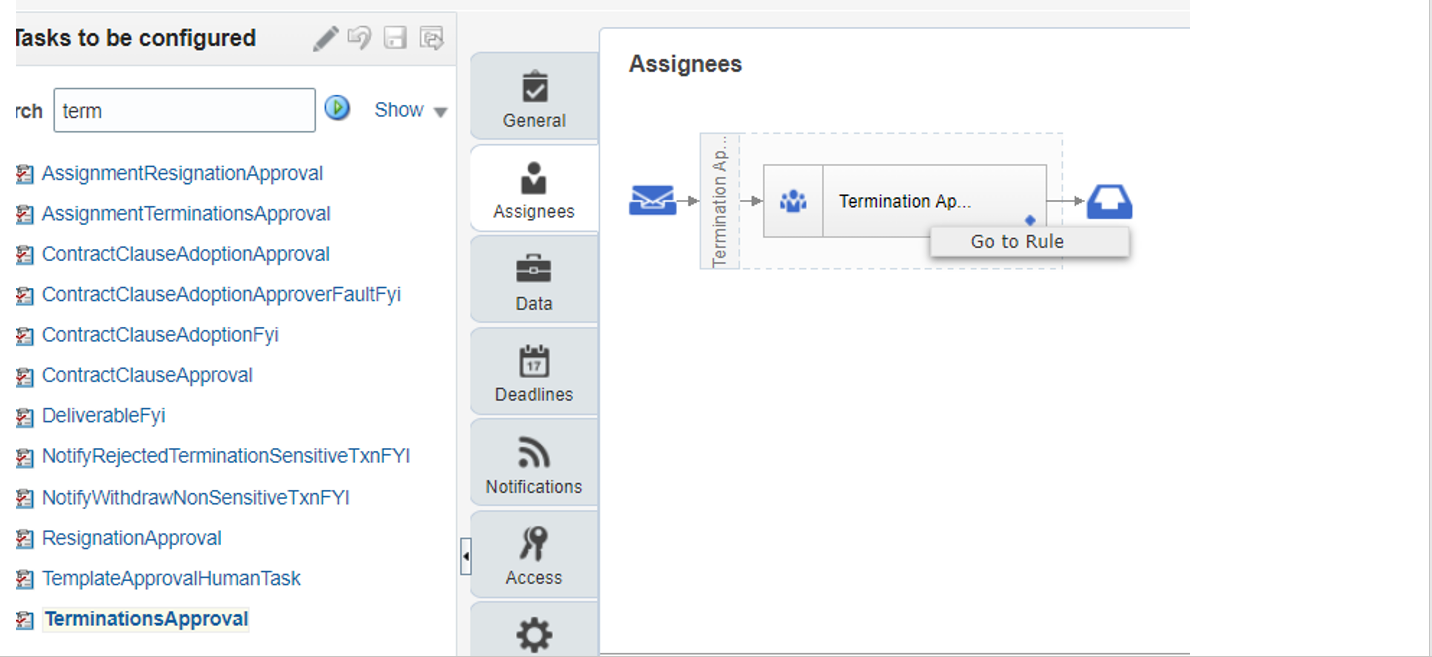Click the revert changes arrow icon
This screenshot has height=657, width=1432.
359,37
